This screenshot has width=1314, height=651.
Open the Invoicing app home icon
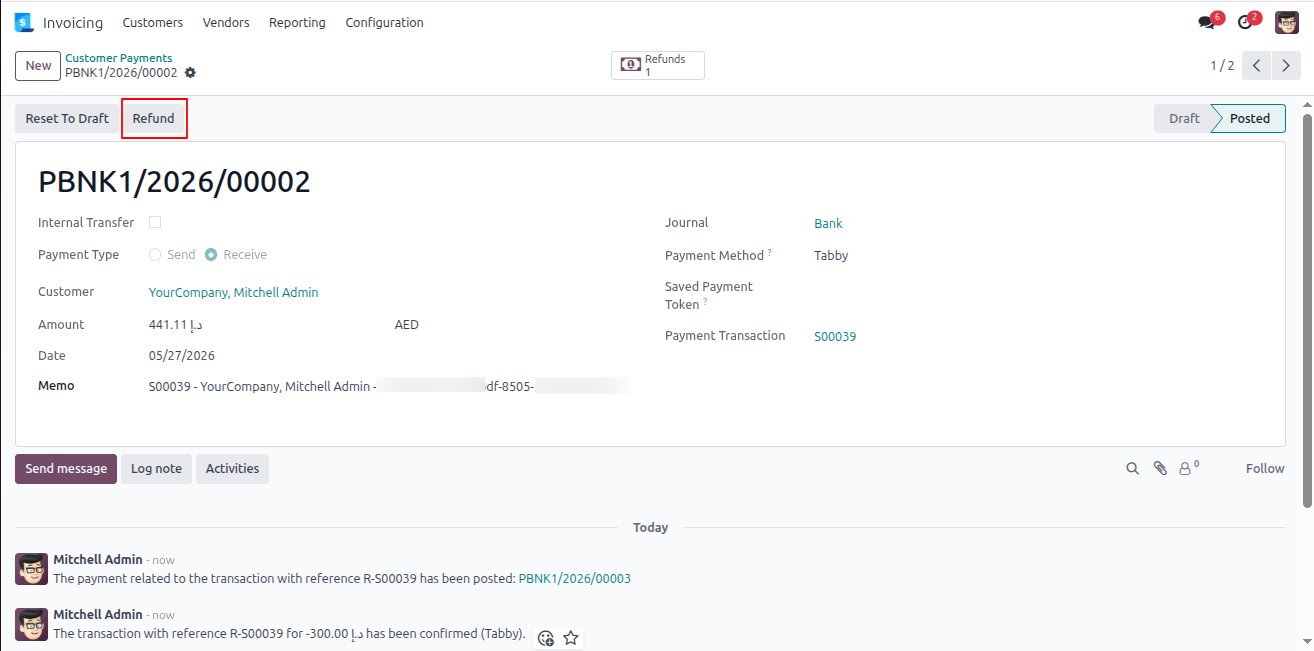click(24, 22)
